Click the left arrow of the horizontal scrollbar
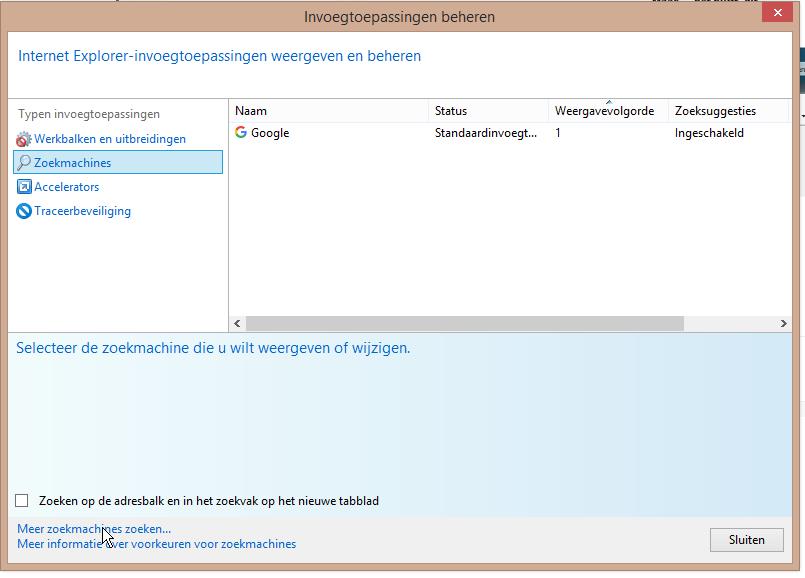The height and width of the screenshot is (578, 805). (x=238, y=324)
